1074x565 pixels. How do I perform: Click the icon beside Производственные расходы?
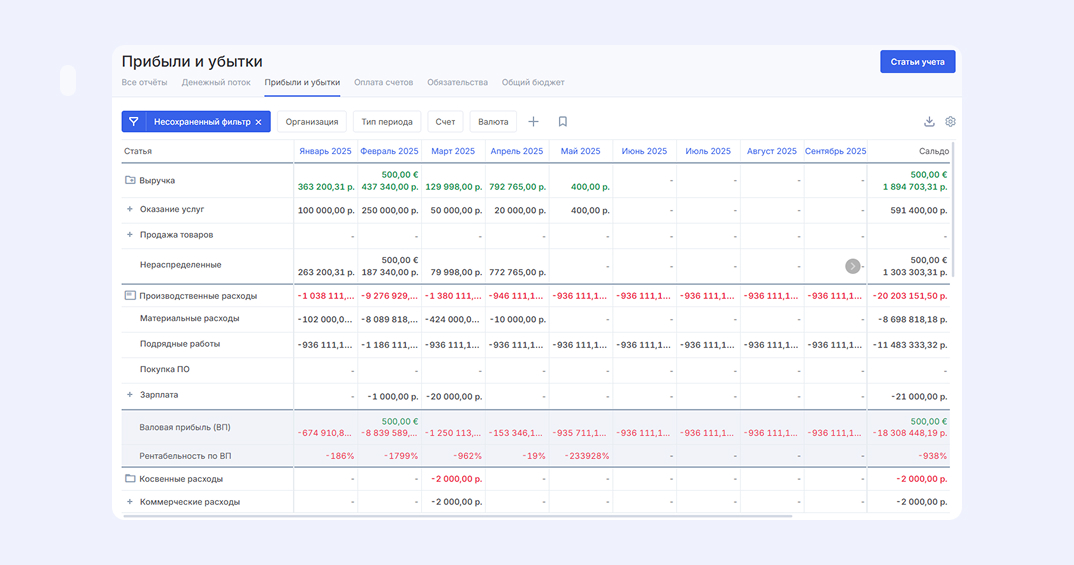coord(130,296)
